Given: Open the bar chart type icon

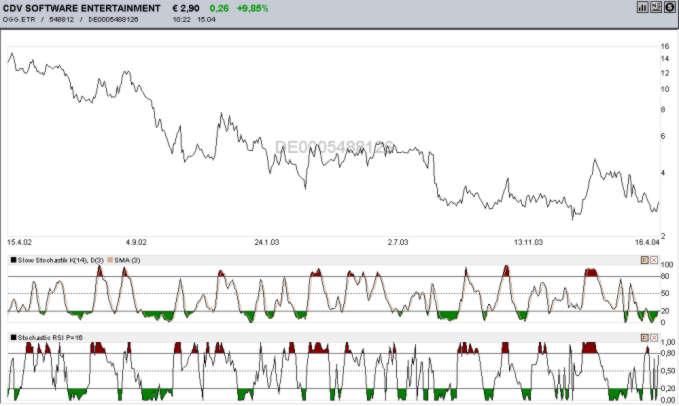Looking at the screenshot, I should pyautogui.click(x=642, y=7).
